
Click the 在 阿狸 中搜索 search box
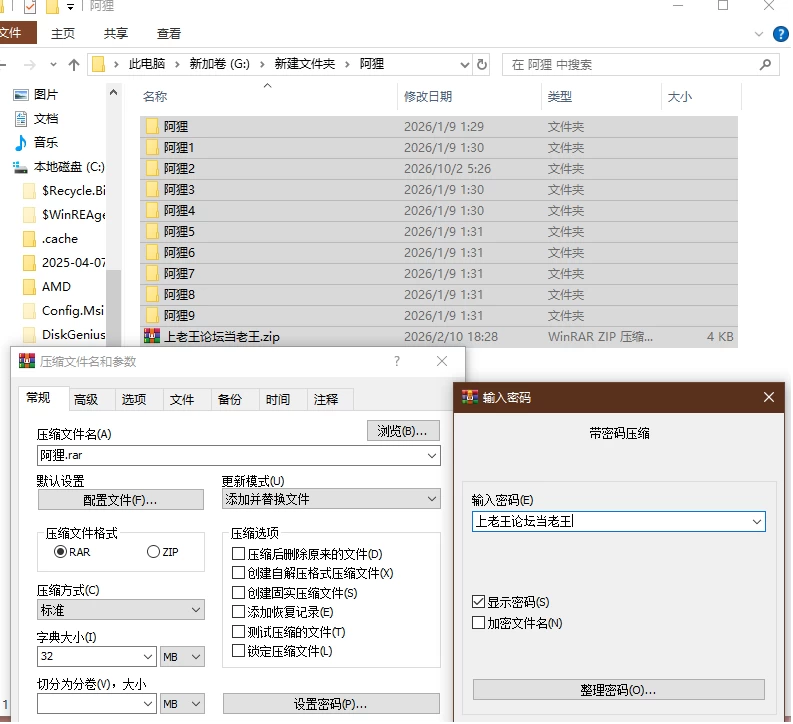(x=640, y=64)
